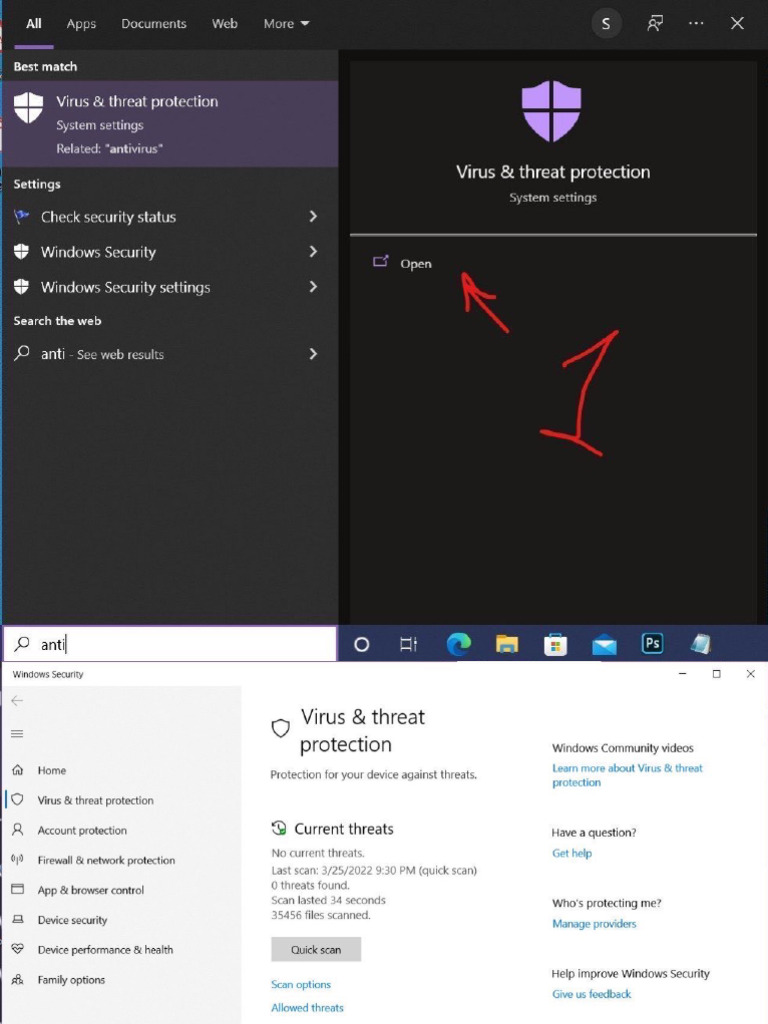Click the Cortana circle icon
This screenshot has height=1024, width=768.
(x=361, y=645)
